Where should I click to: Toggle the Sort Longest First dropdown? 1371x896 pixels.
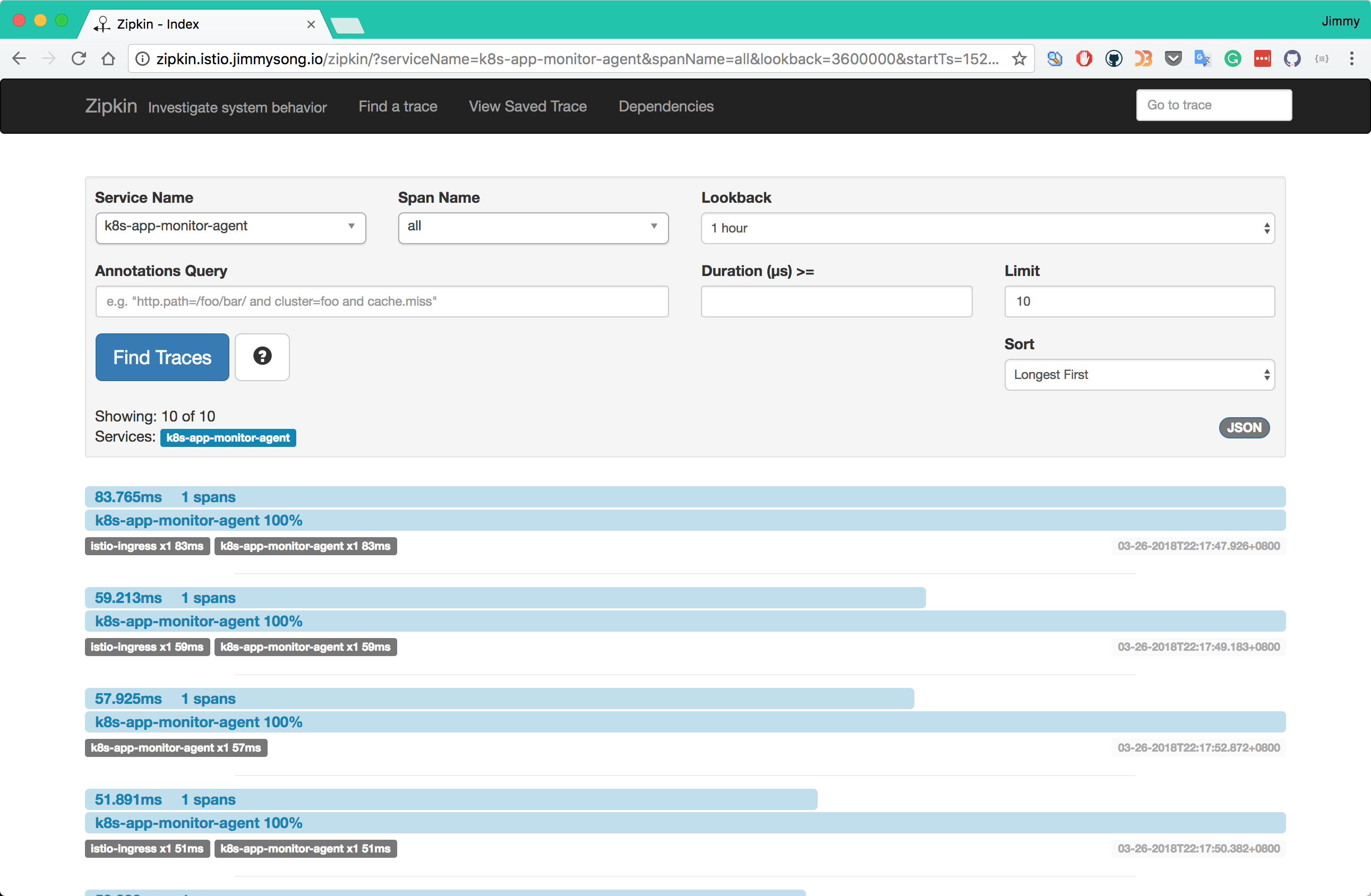pos(1139,375)
